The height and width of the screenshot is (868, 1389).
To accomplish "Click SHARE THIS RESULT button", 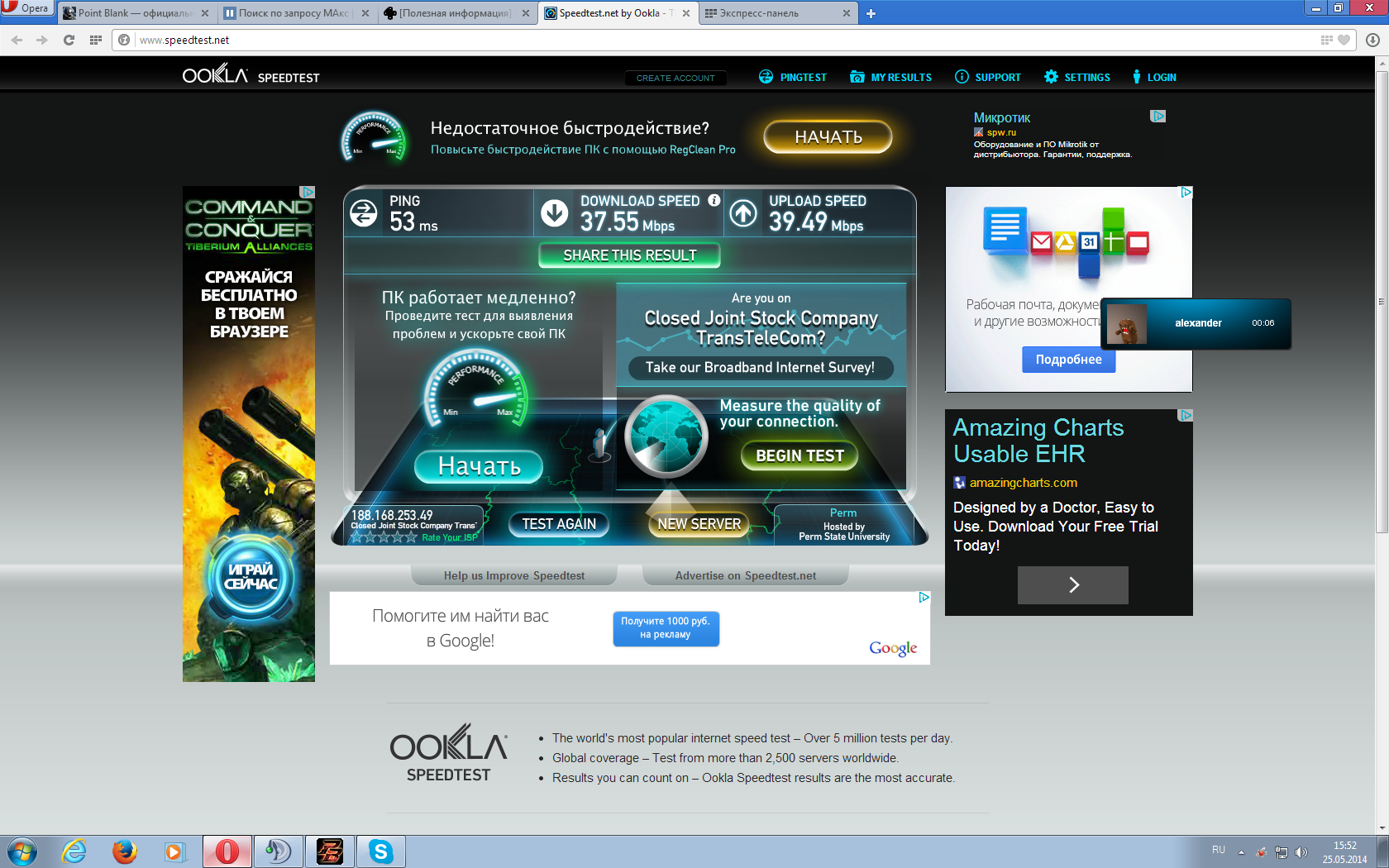I will (629, 255).
